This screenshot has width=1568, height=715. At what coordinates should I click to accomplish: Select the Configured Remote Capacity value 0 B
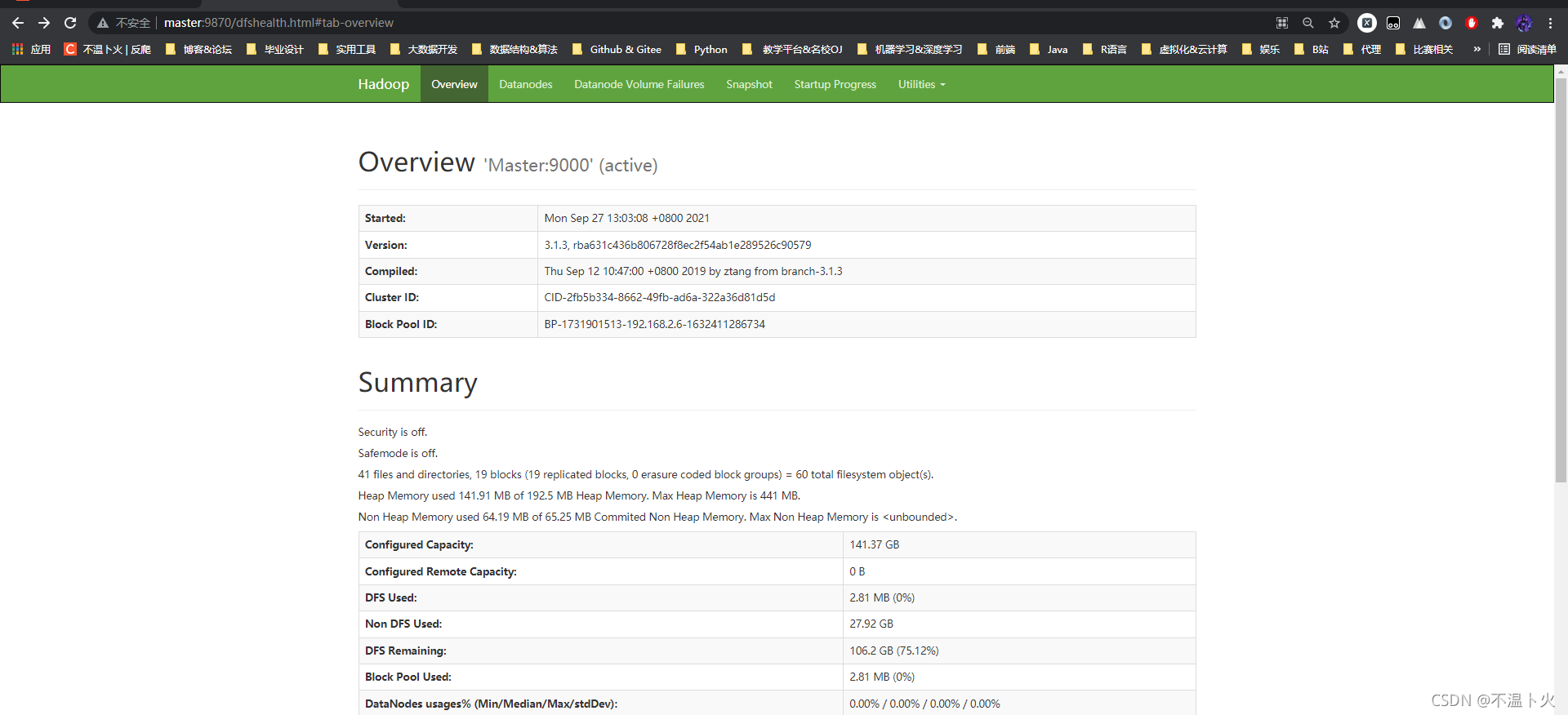(857, 571)
